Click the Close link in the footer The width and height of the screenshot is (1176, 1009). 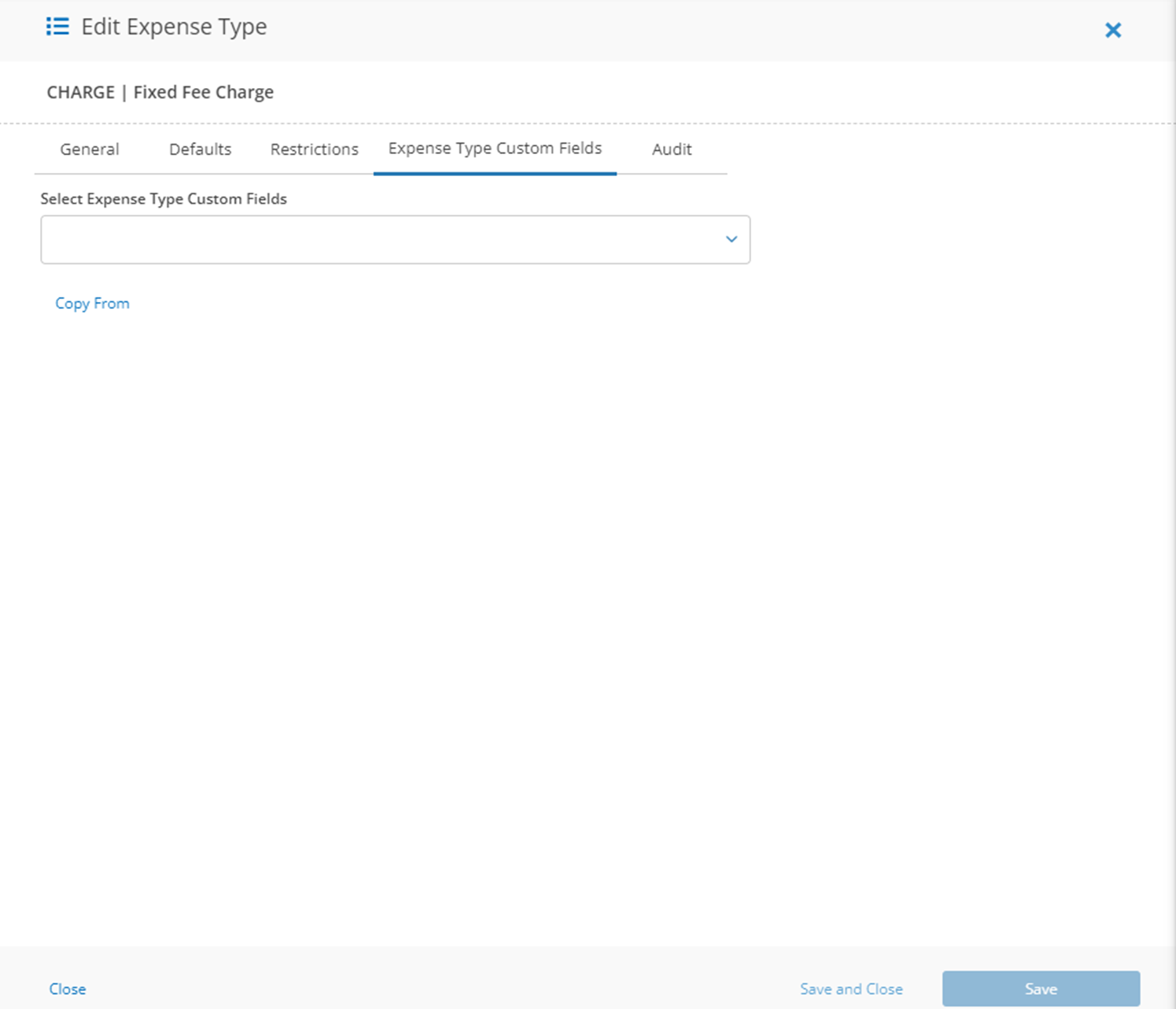68,989
